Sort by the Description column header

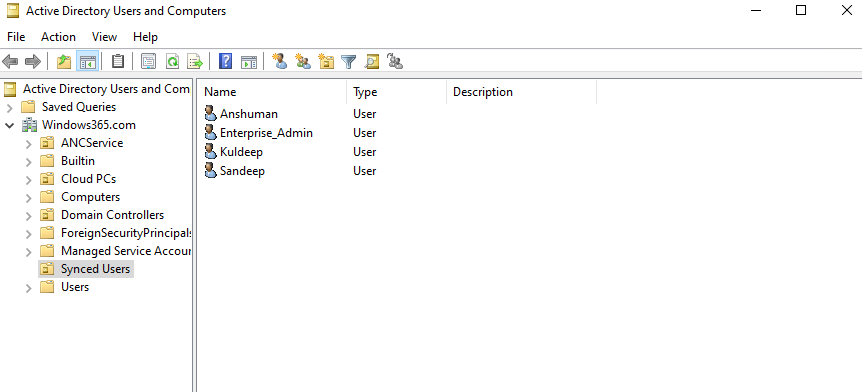(x=522, y=92)
